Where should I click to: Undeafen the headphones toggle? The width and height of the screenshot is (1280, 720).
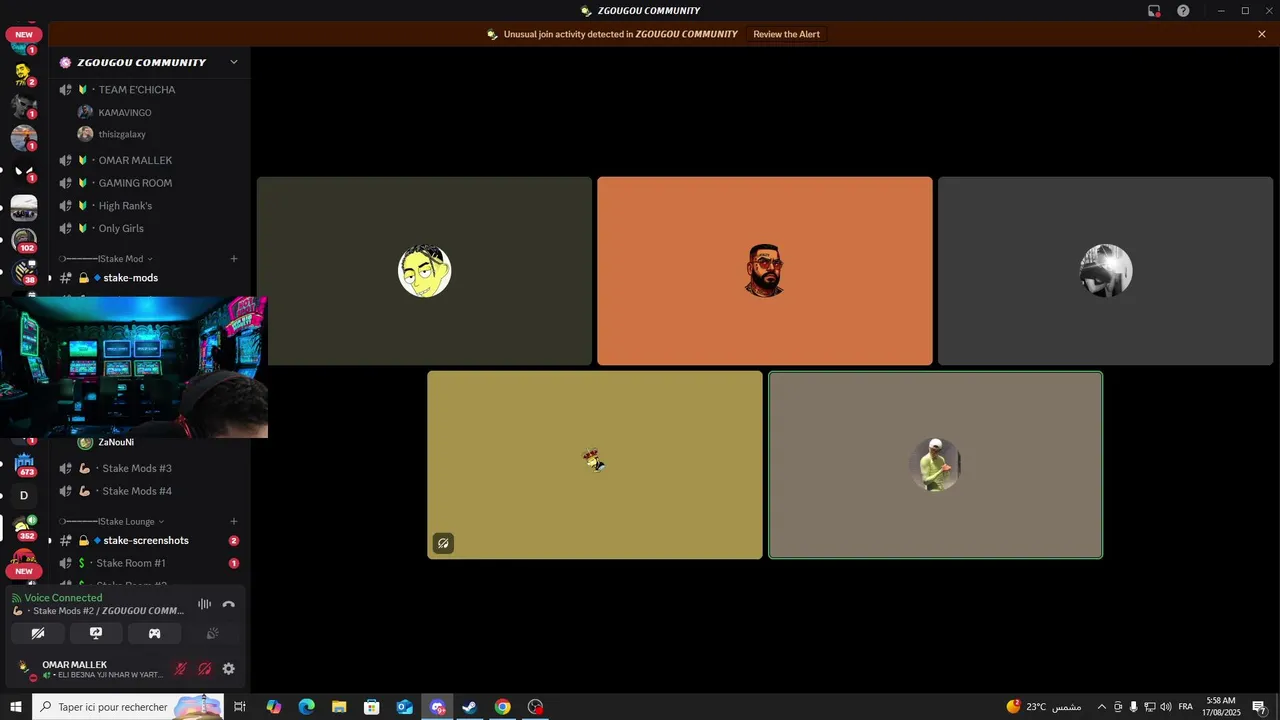[205, 669]
